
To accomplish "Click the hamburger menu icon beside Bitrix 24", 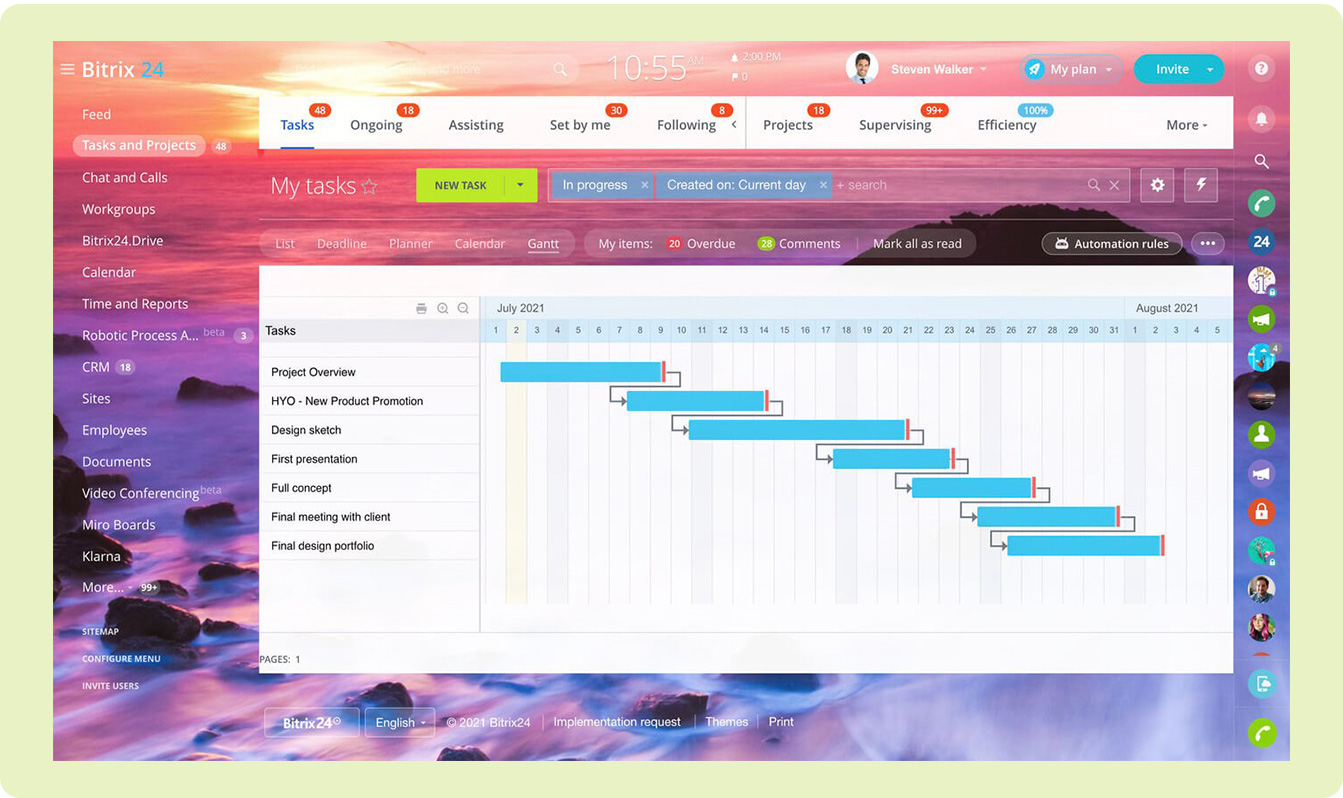I will (67, 70).
